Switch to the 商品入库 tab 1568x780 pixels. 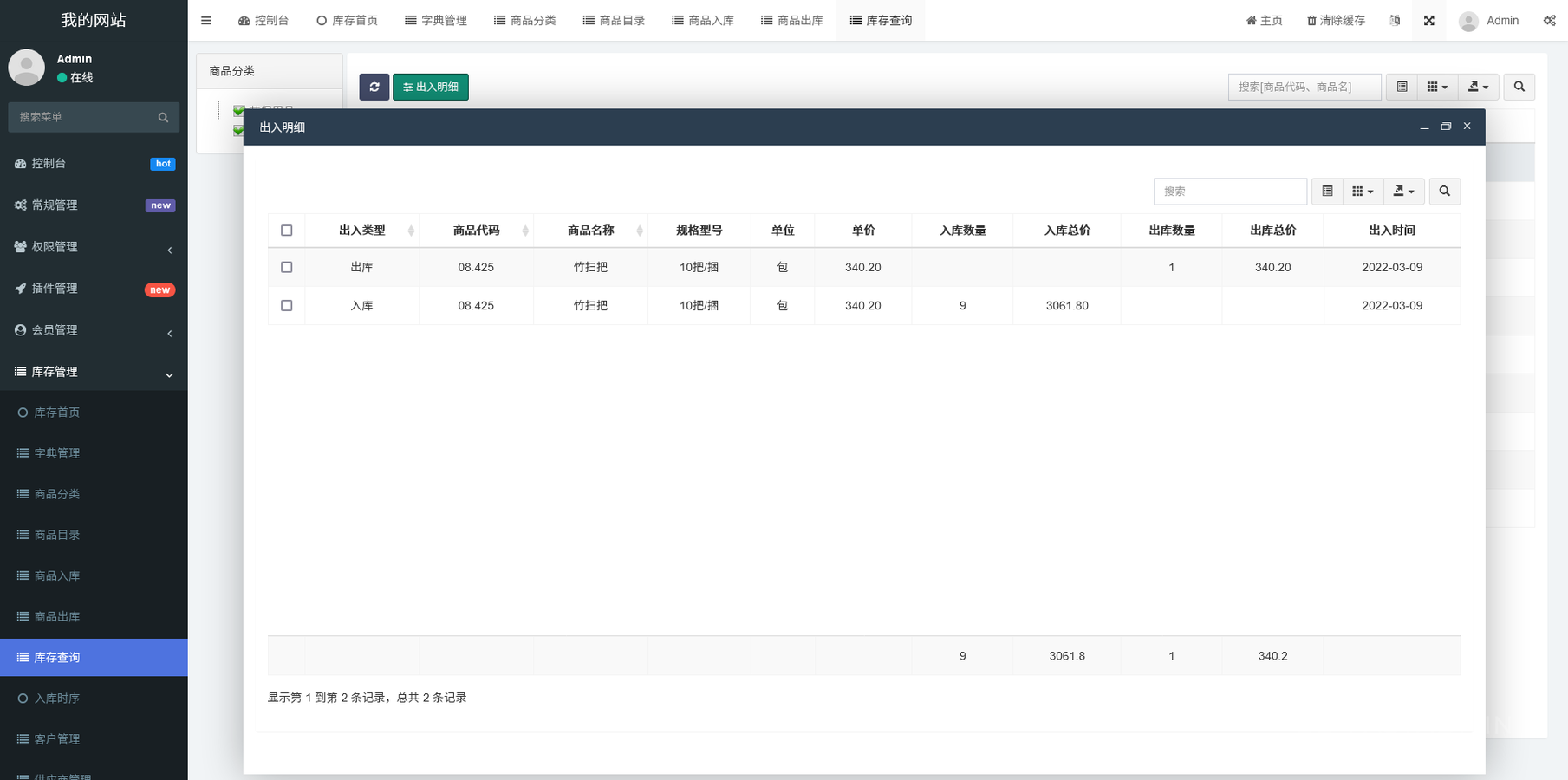click(x=703, y=20)
